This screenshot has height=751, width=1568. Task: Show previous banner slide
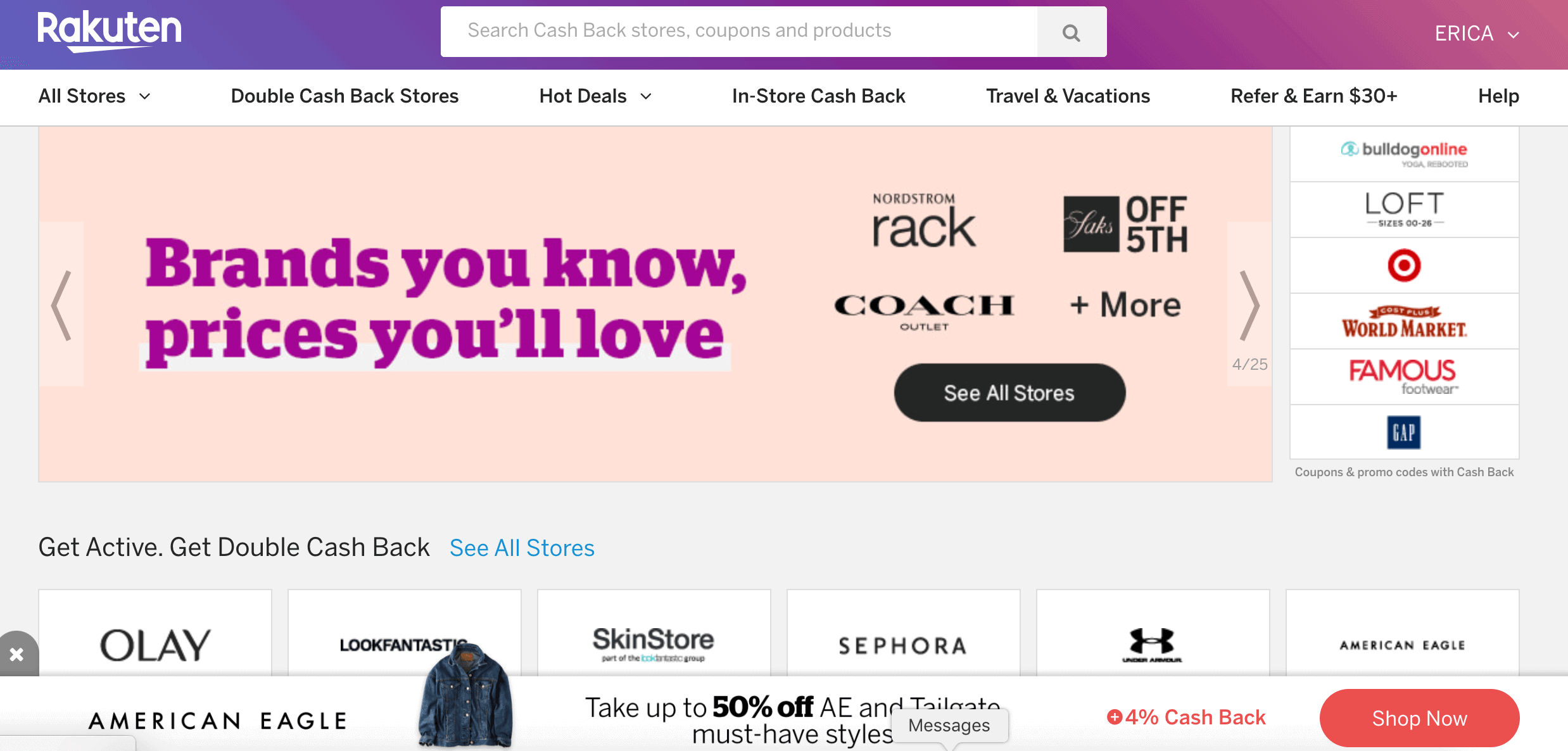tap(61, 305)
